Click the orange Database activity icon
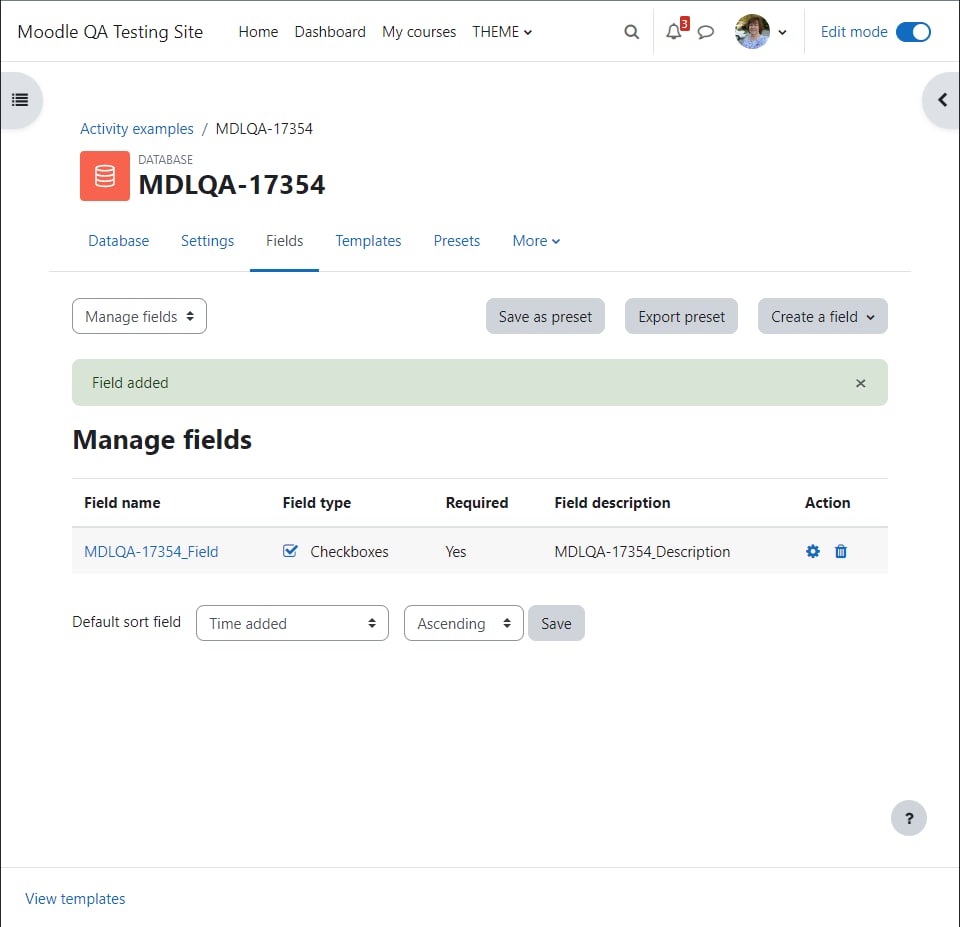Viewport: 960px width, 927px height. pyautogui.click(x=105, y=176)
